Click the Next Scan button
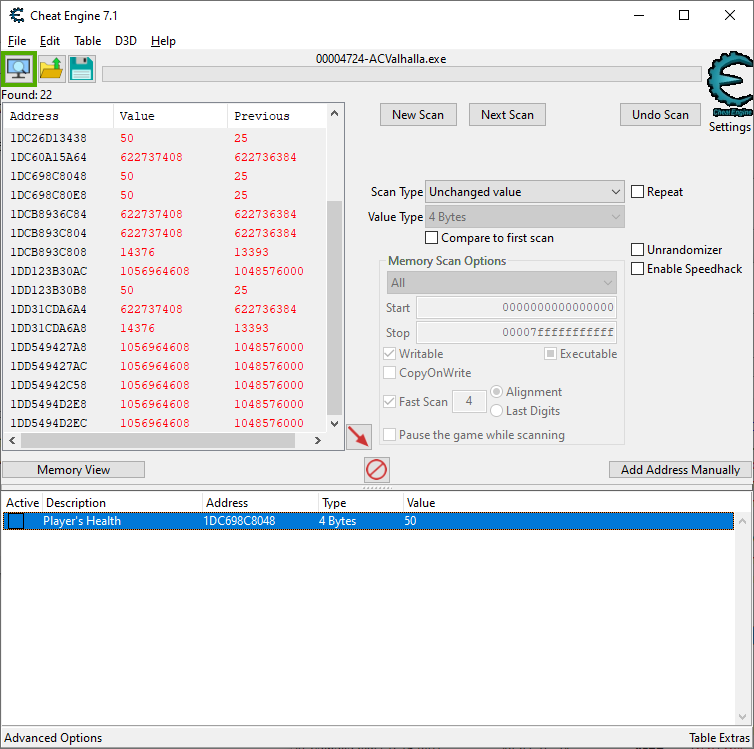 tap(507, 115)
